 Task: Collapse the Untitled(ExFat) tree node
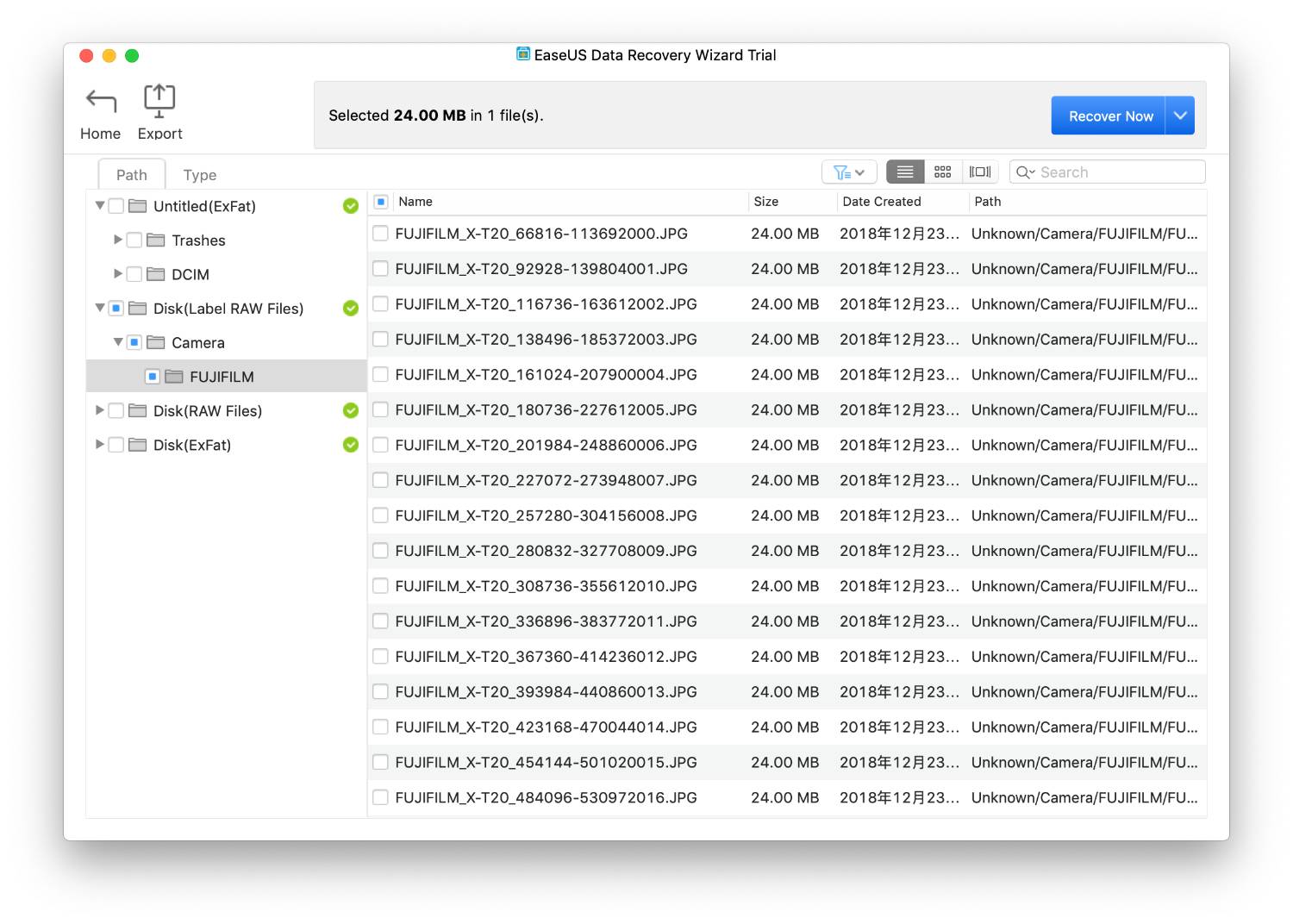pos(100,205)
